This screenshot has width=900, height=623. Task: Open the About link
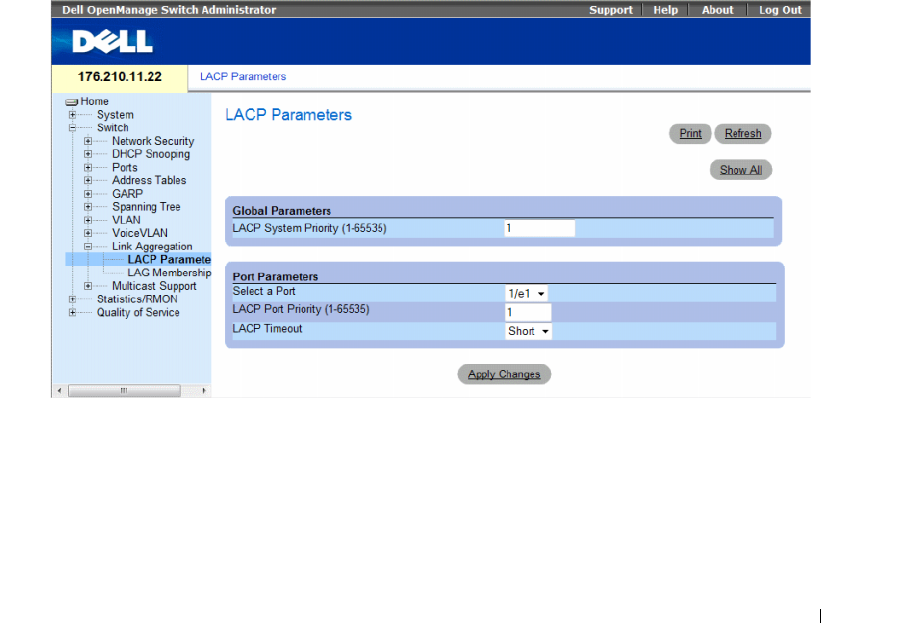point(717,10)
